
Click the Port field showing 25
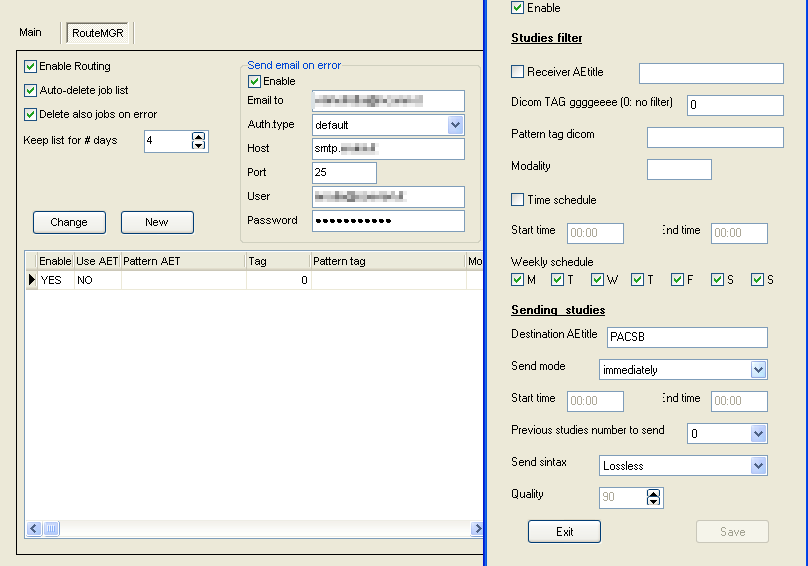pos(344,173)
